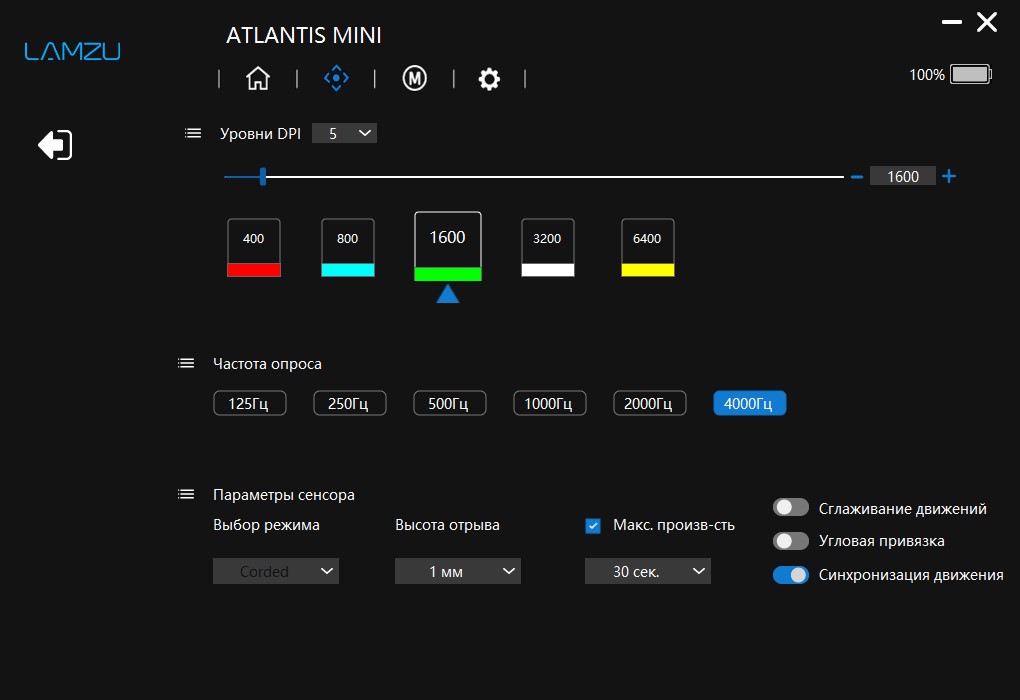
Task: Enable Сглаживание движений toggle
Action: point(791,507)
